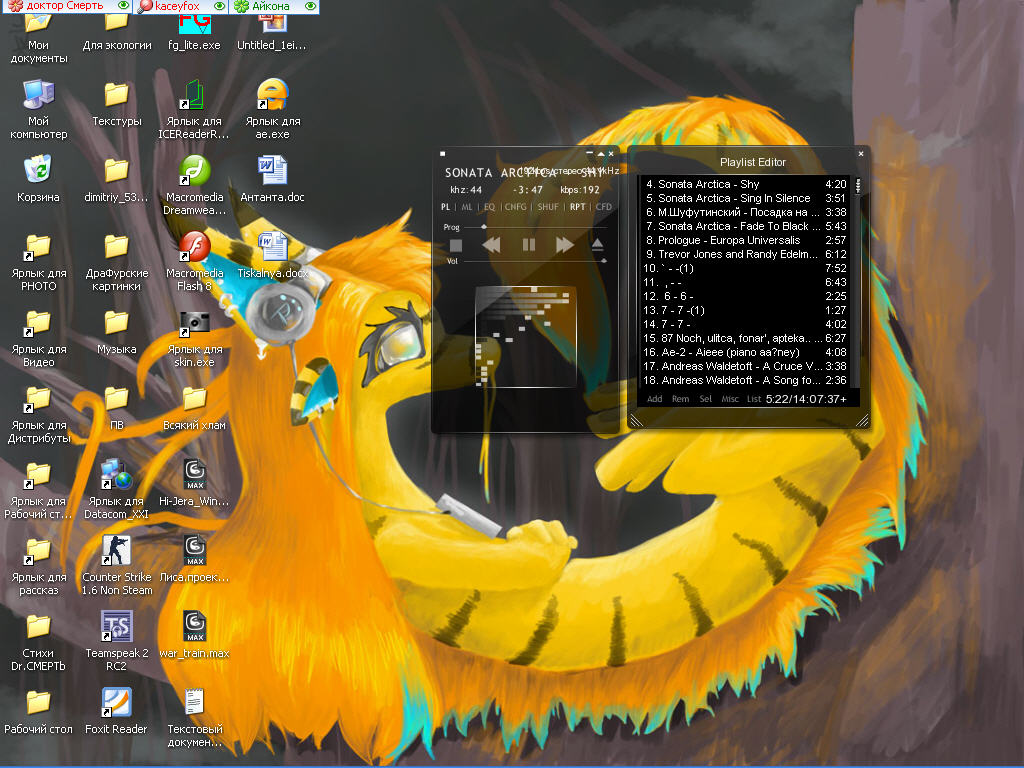Open Tiskalnya.docx document icon
Screen dimensions: 1024x768
[272, 248]
